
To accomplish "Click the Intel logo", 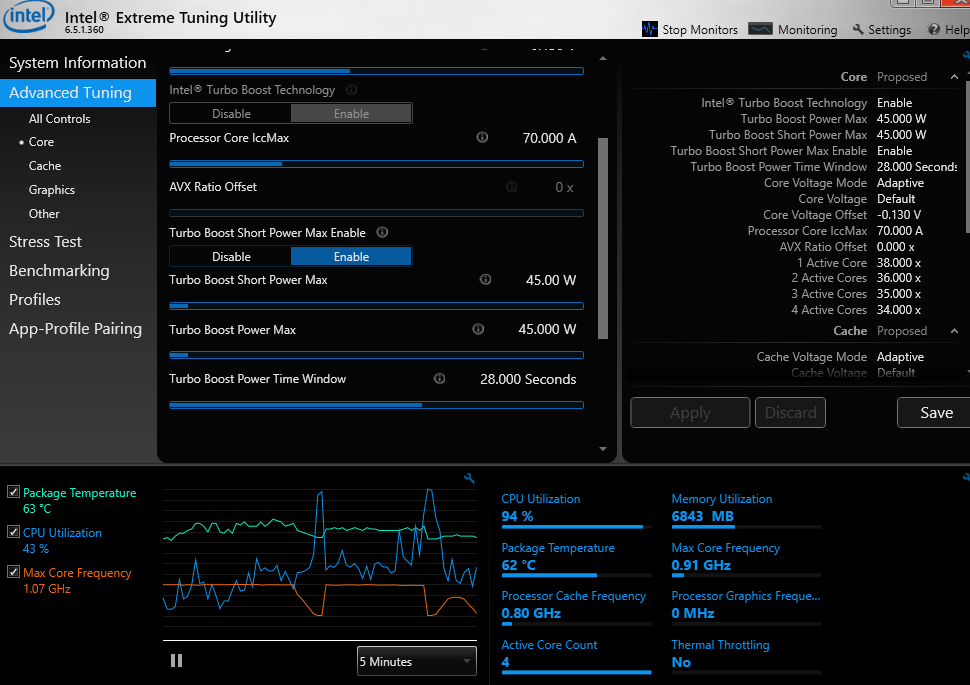I will click(28, 16).
